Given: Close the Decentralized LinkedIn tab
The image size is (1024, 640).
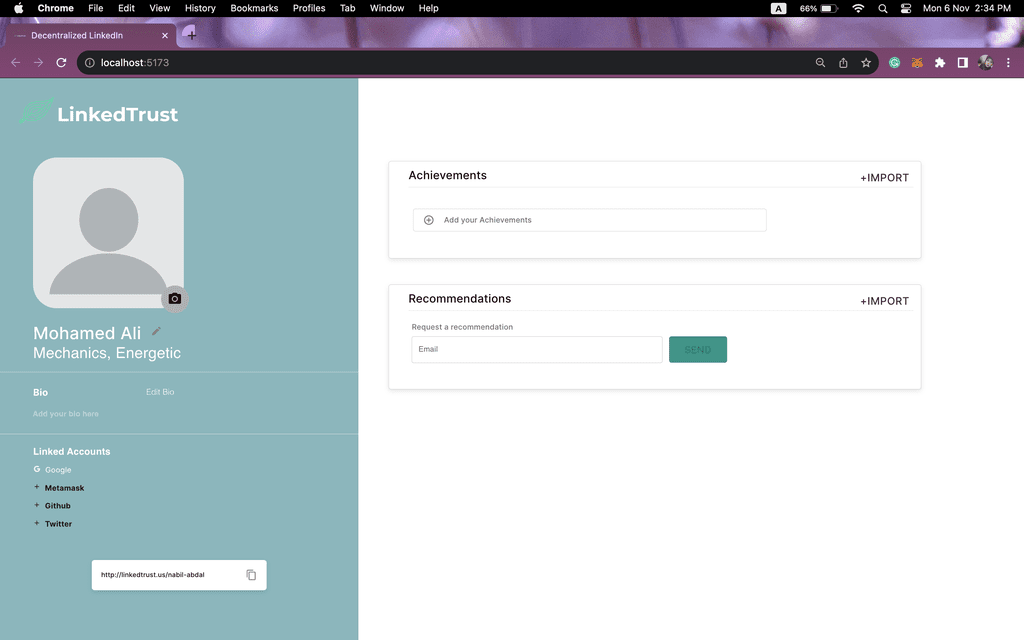Looking at the screenshot, I should pyautogui.click(x=165, y=35).
